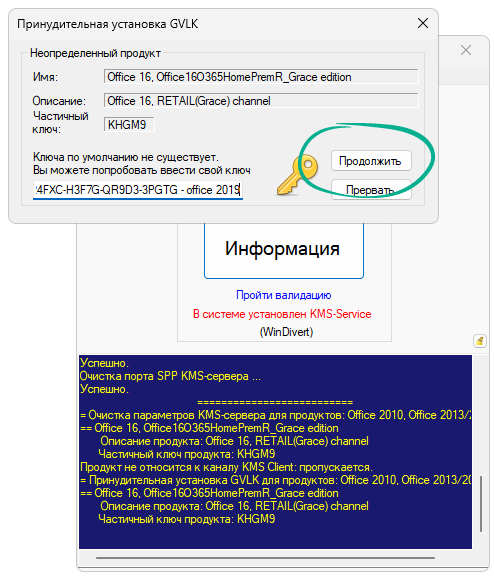The image size is (494, 580).
Task: Select the Описание field RETAIL(Grace) channel
Action: [x=261, y=101]
